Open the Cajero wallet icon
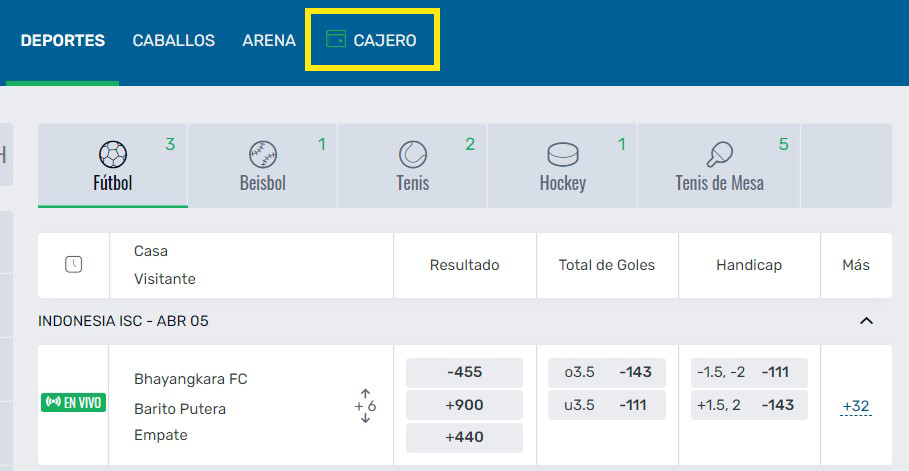909x471 pixels. click(336, 39)
